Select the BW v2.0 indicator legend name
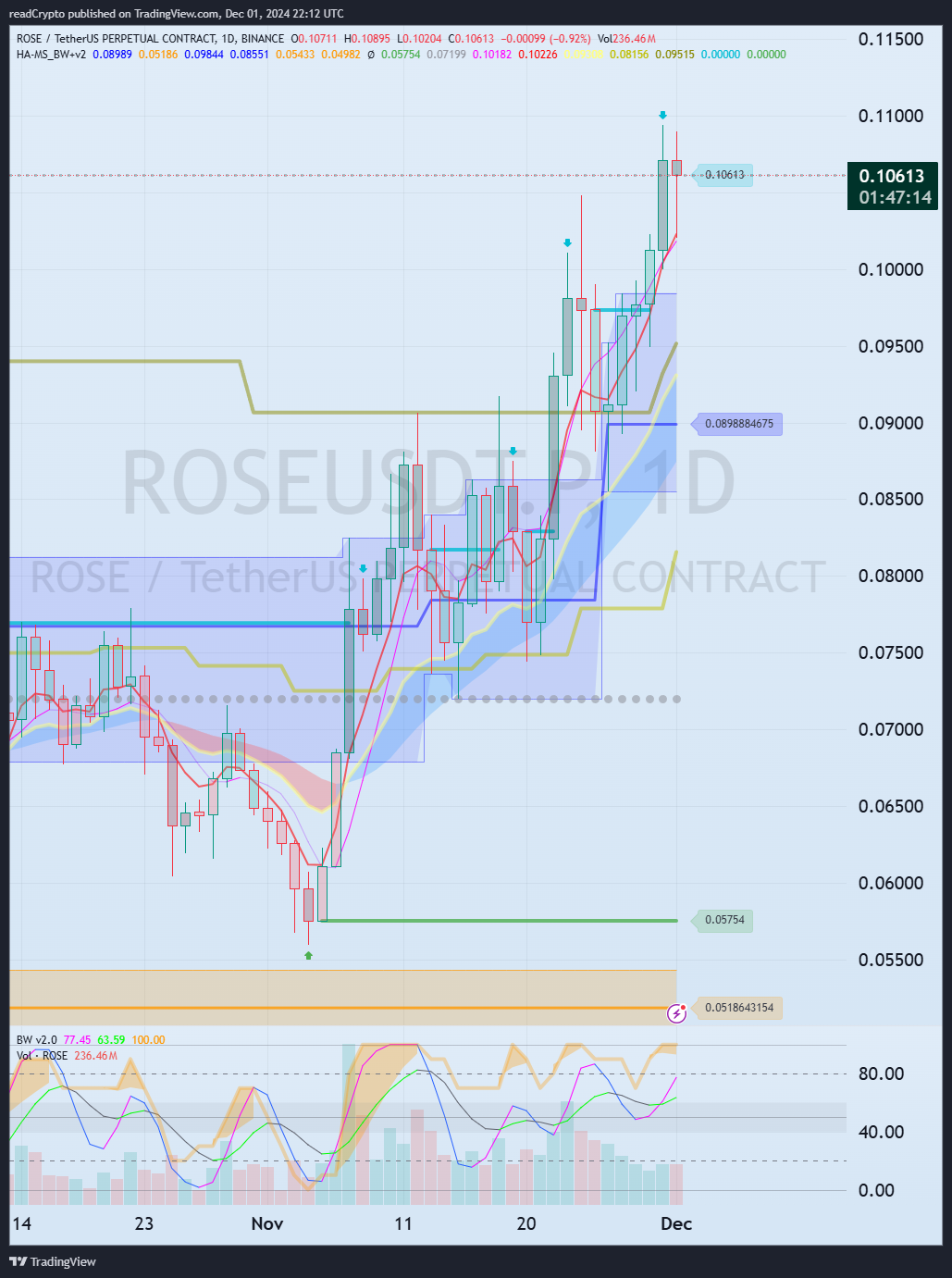The width and height of the screenshot is (952, 1278). 37,1040
